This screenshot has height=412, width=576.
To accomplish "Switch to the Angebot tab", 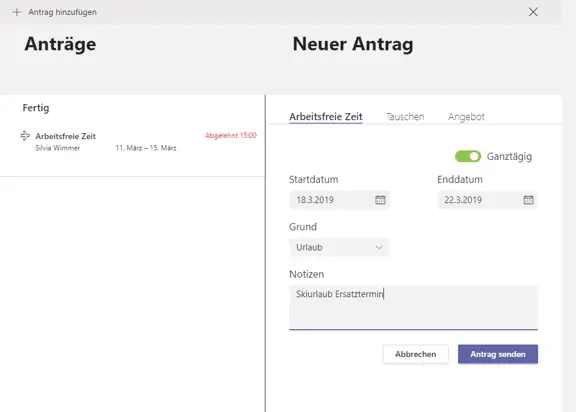I will [466, 117].
